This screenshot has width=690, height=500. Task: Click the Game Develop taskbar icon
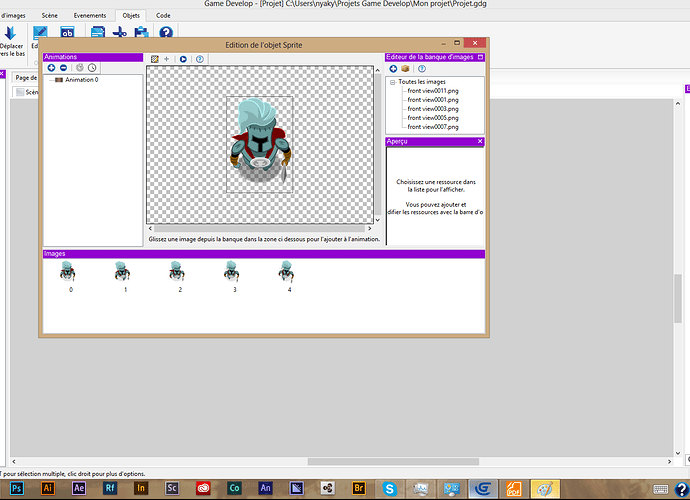[x=483, y=489]
